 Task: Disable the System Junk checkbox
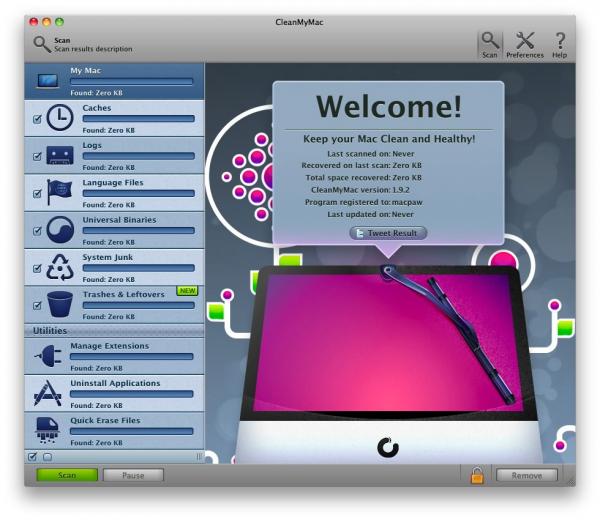pyautogui.click(x=37, y=268)
